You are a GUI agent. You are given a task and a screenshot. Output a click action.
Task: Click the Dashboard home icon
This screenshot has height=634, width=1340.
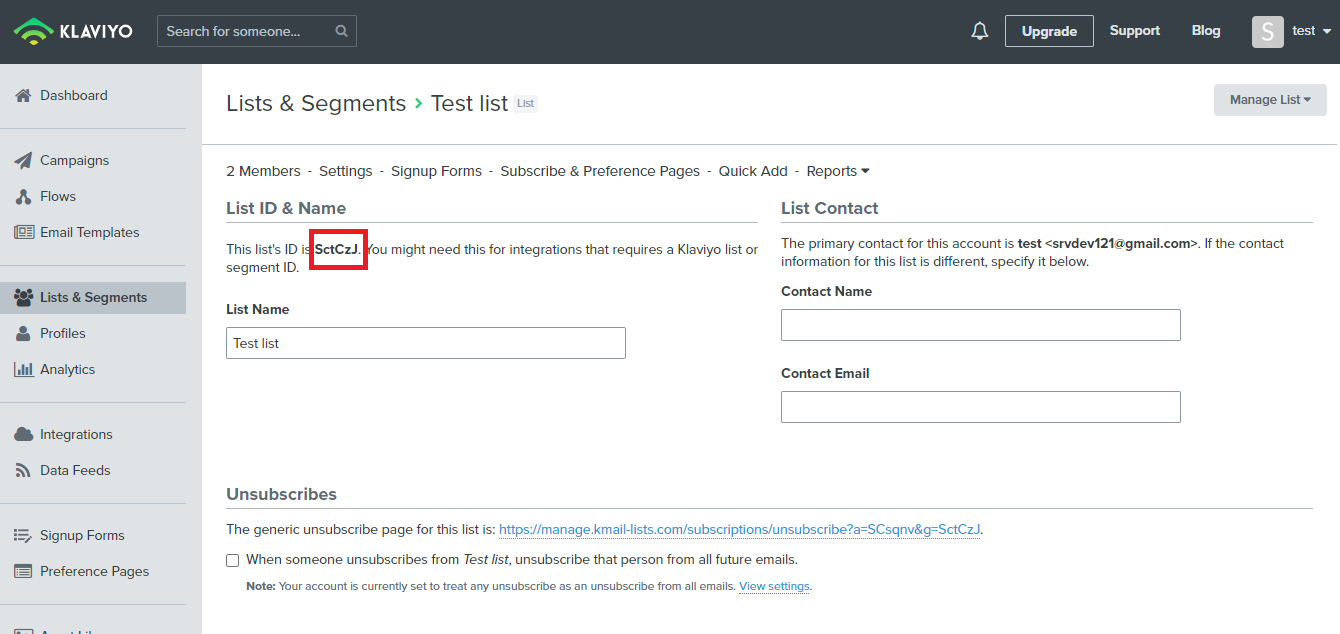(x=23, y=96)
